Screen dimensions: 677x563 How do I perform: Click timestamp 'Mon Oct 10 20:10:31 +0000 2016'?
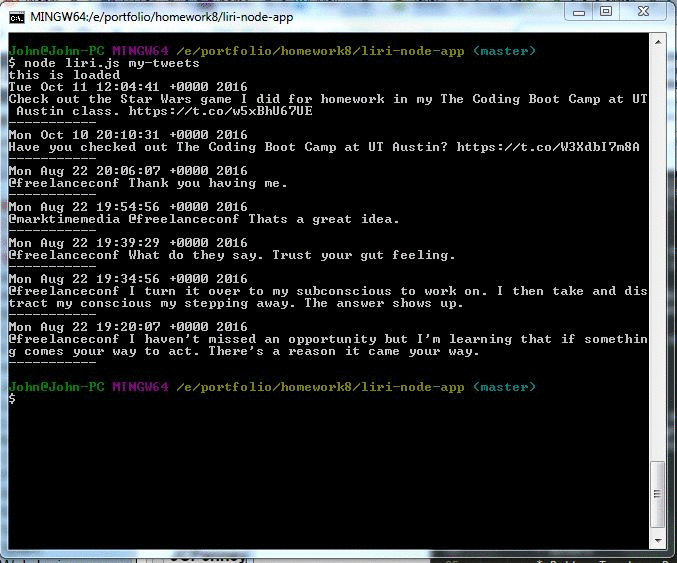pyautogui.click(x=128, y=135)
